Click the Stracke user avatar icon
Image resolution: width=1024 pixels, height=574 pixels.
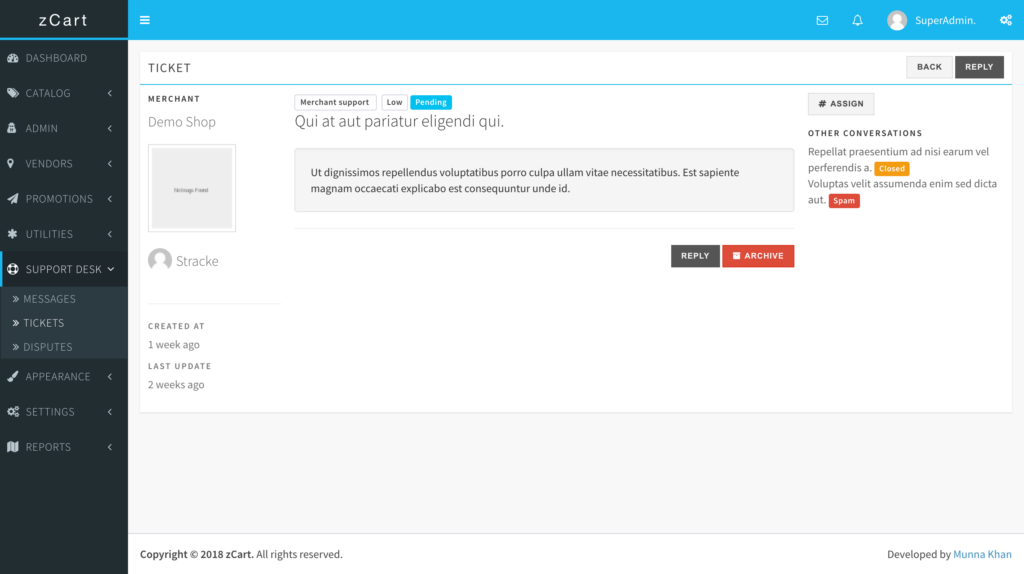point(159,260)
